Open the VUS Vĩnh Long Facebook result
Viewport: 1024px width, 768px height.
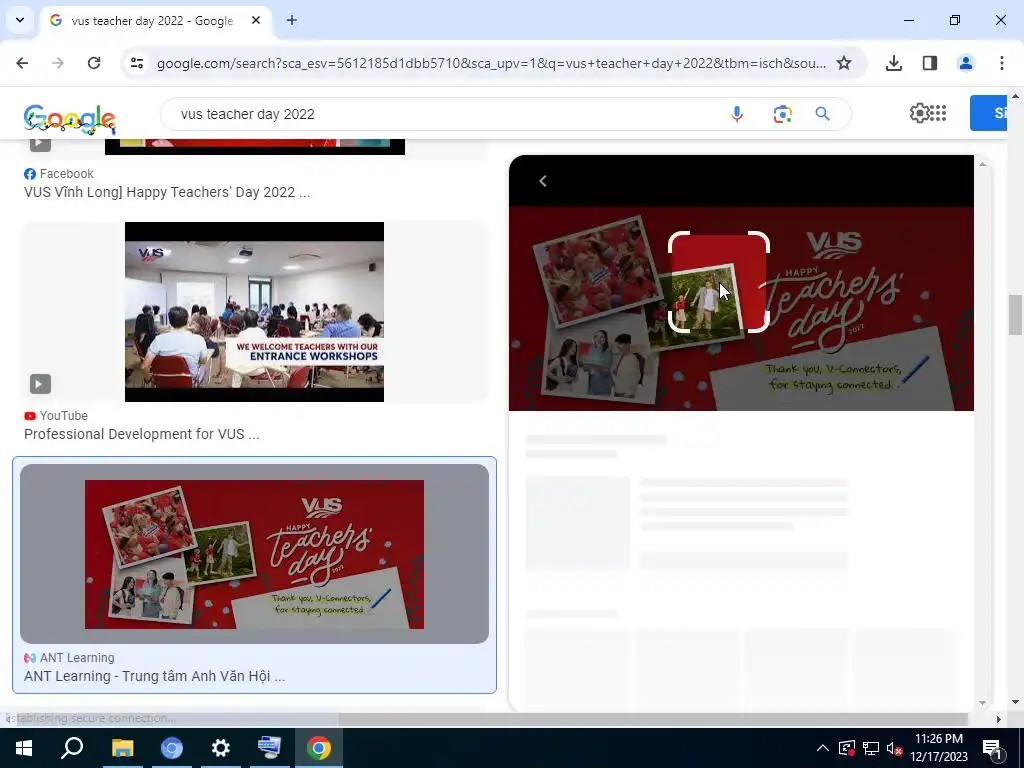click(x=167, y=192)
